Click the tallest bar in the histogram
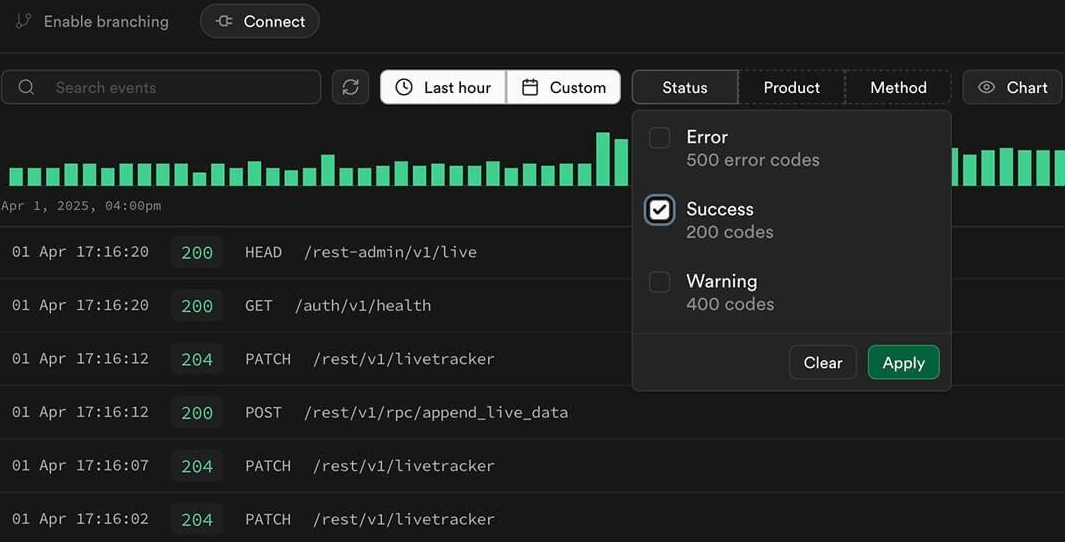Screen dimensions: 1065x542 pos(602,159)
